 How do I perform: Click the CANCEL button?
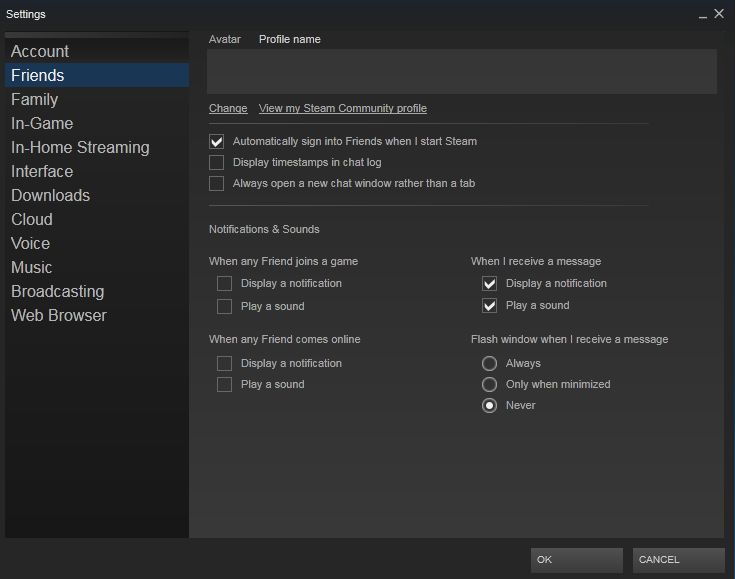pos(678,560)
